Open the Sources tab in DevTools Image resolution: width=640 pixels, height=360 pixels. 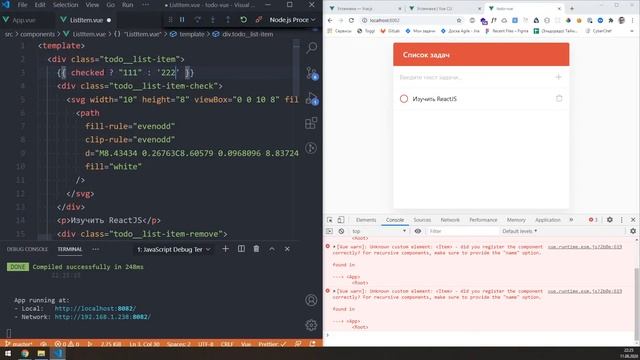pos(422,220)
